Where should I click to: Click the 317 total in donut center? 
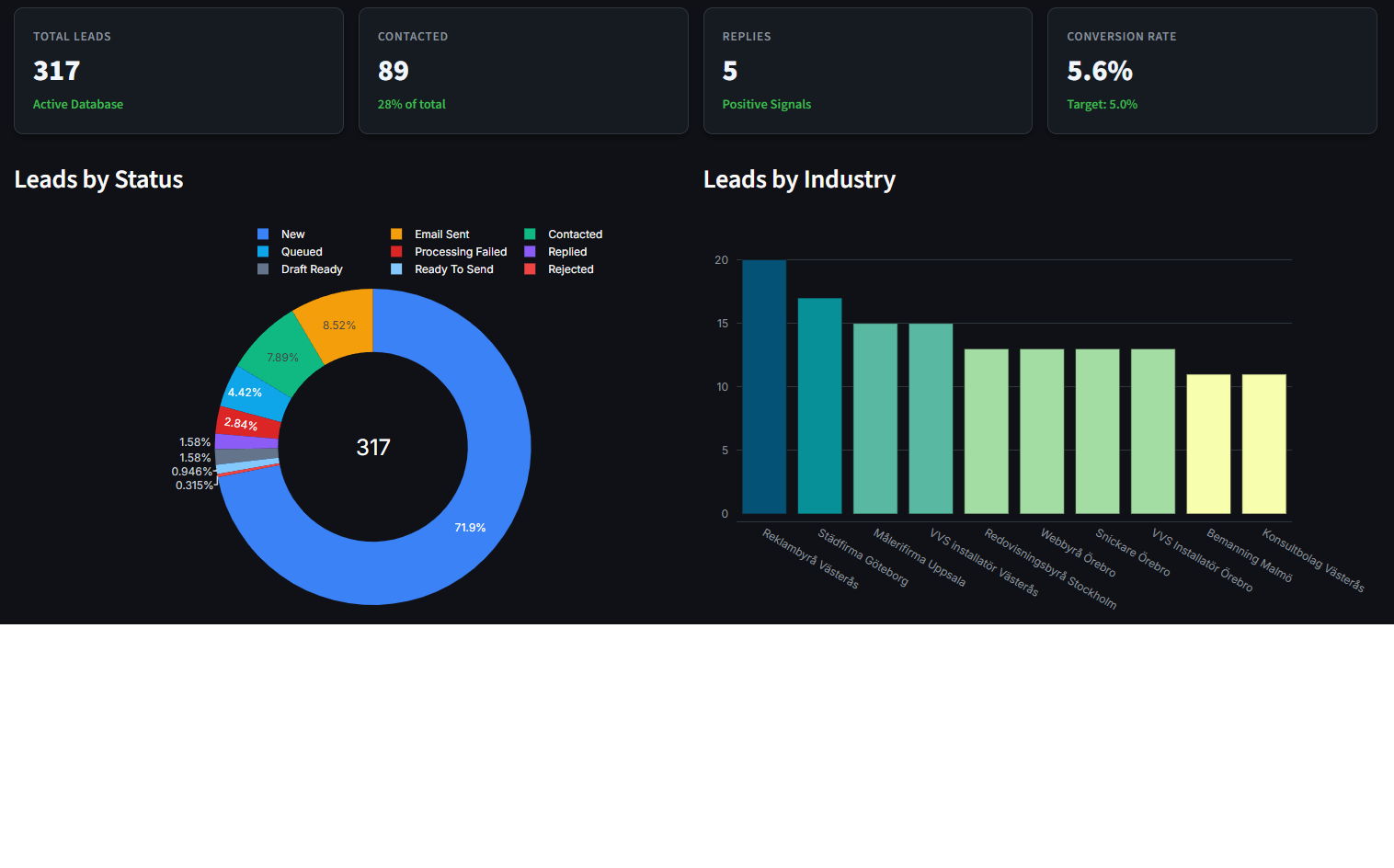click(372, 447)
